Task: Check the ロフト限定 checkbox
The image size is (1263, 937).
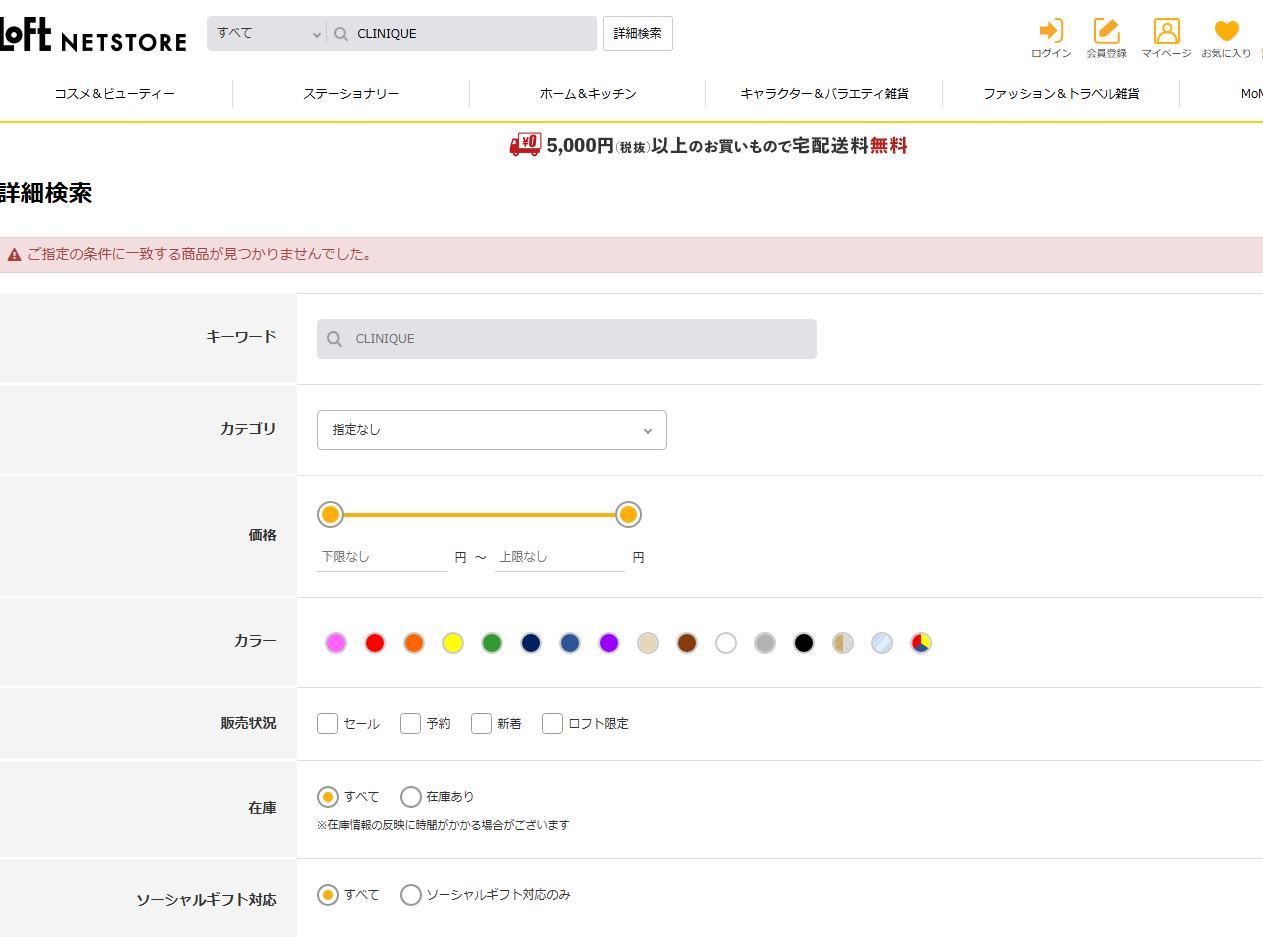Action: [x=552, y=723]
